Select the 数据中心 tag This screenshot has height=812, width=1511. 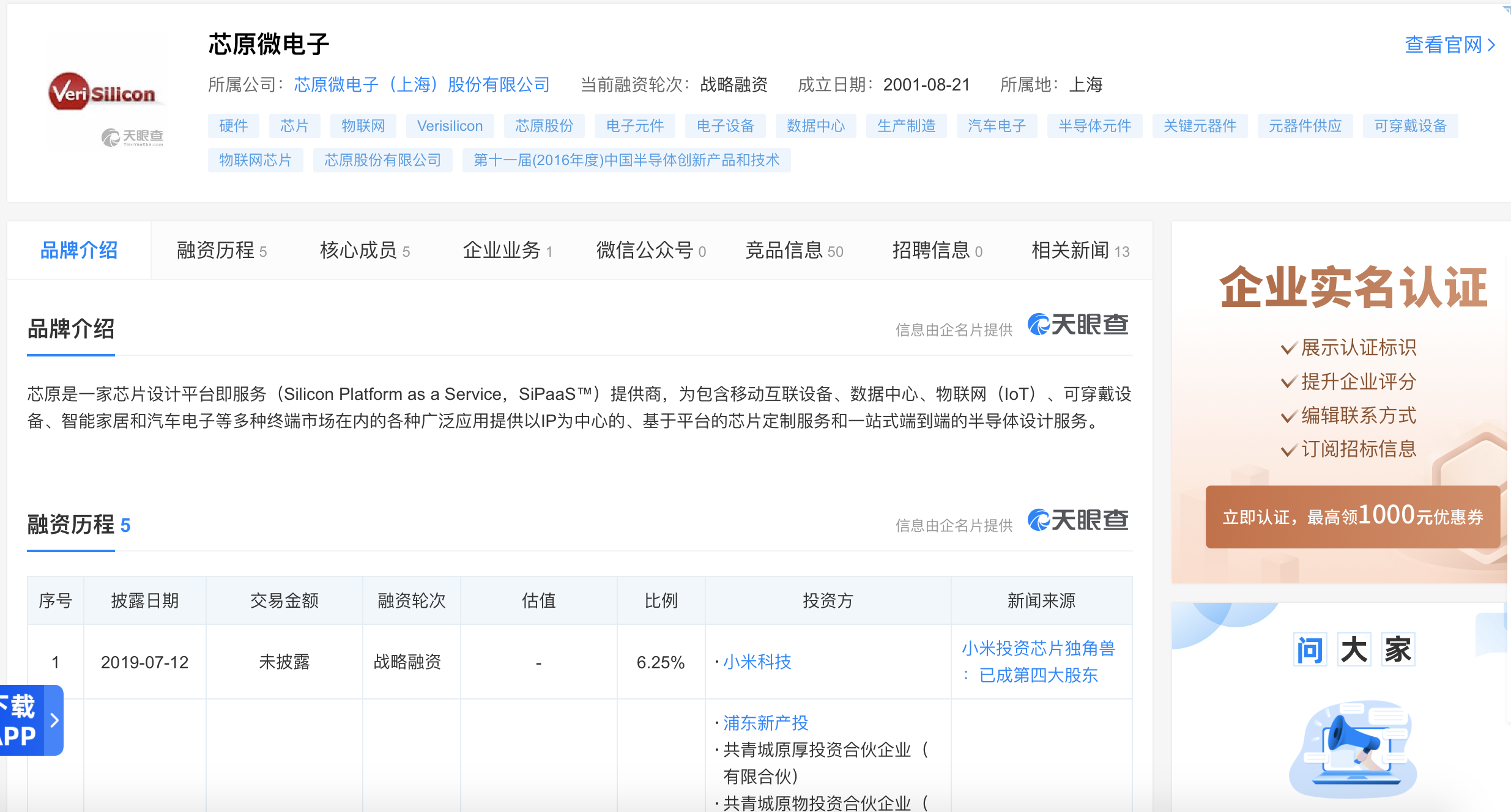point(816,126)
